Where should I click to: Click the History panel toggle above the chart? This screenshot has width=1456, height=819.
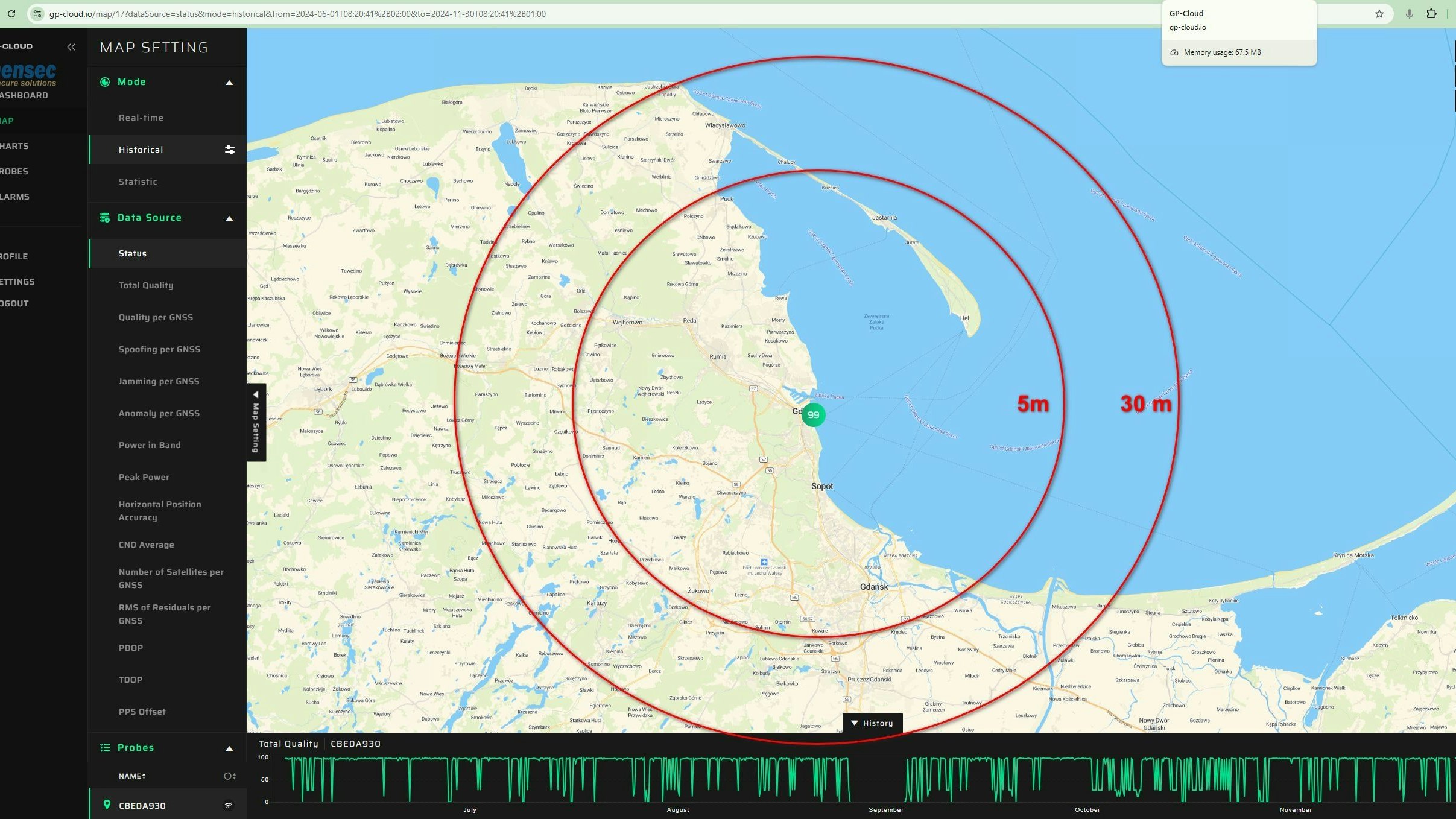click(872, 723)
